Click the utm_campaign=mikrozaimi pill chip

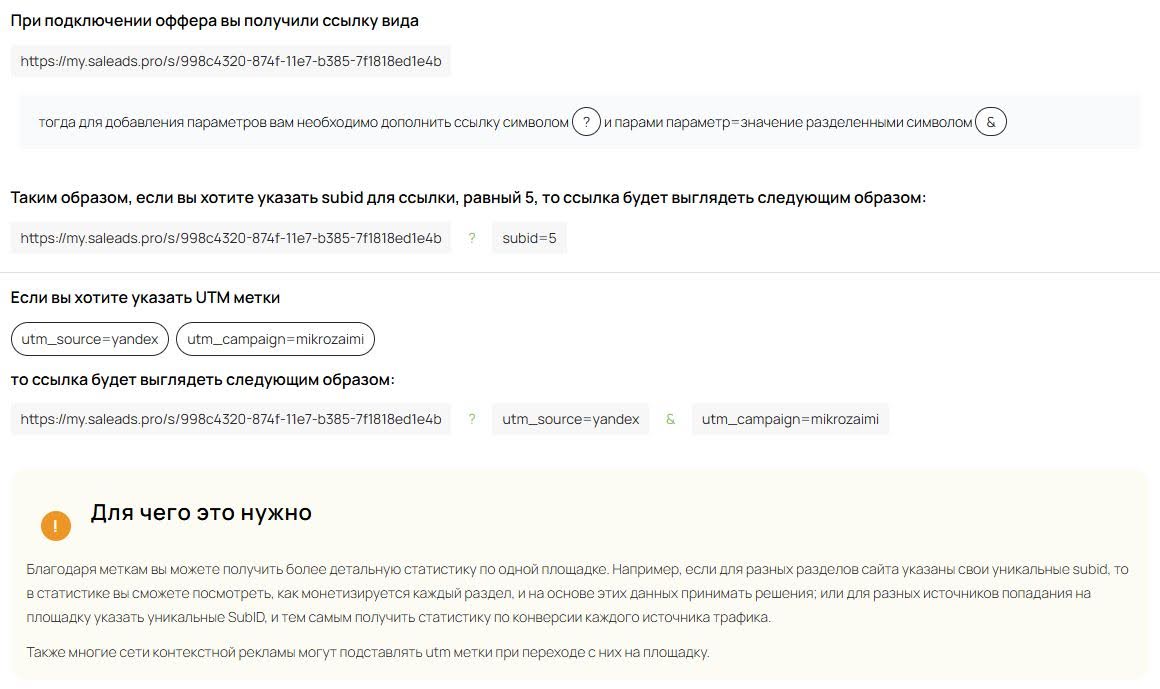click(x=275, y=338)
